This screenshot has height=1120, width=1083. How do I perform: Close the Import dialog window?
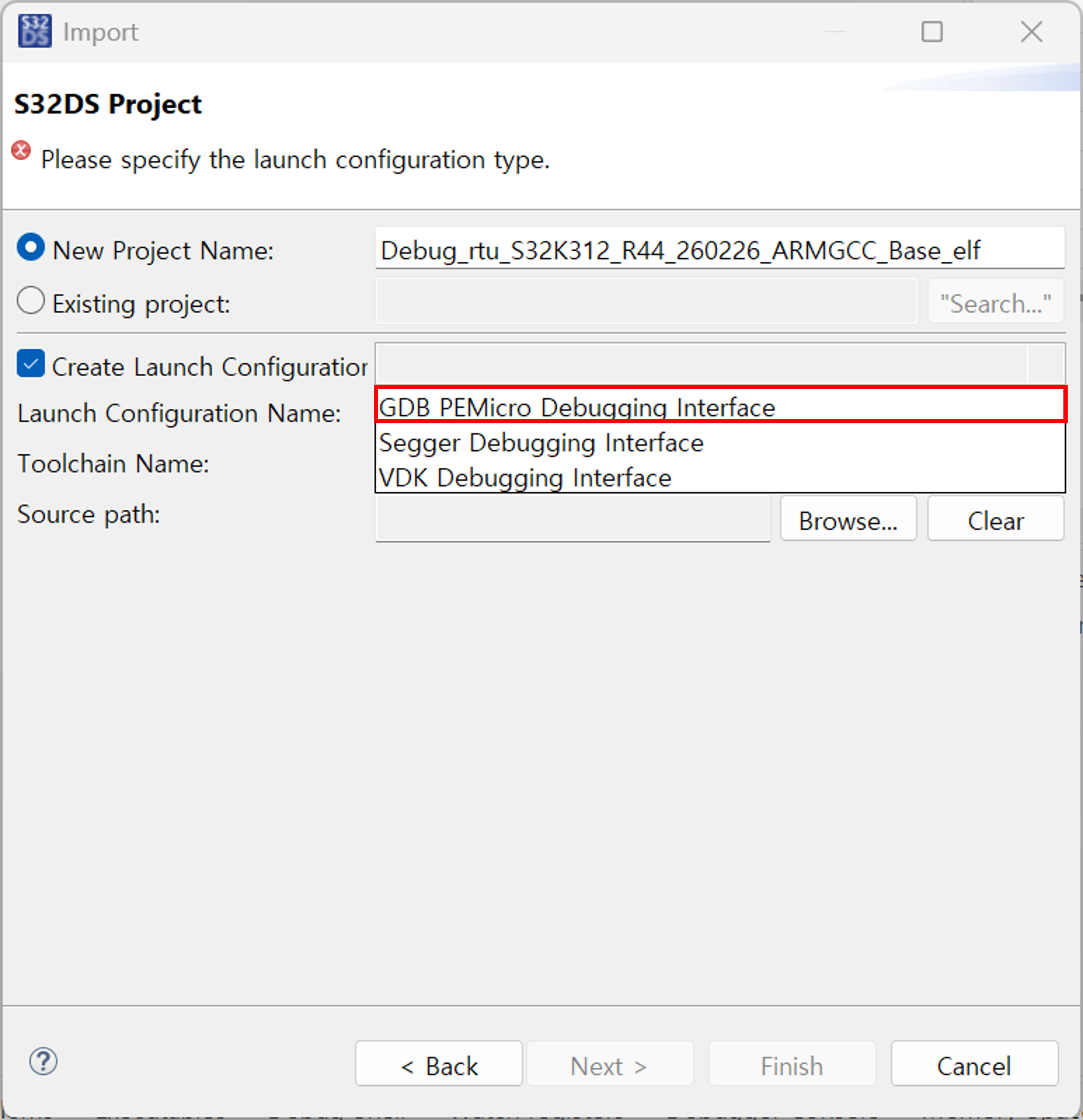1032,31
